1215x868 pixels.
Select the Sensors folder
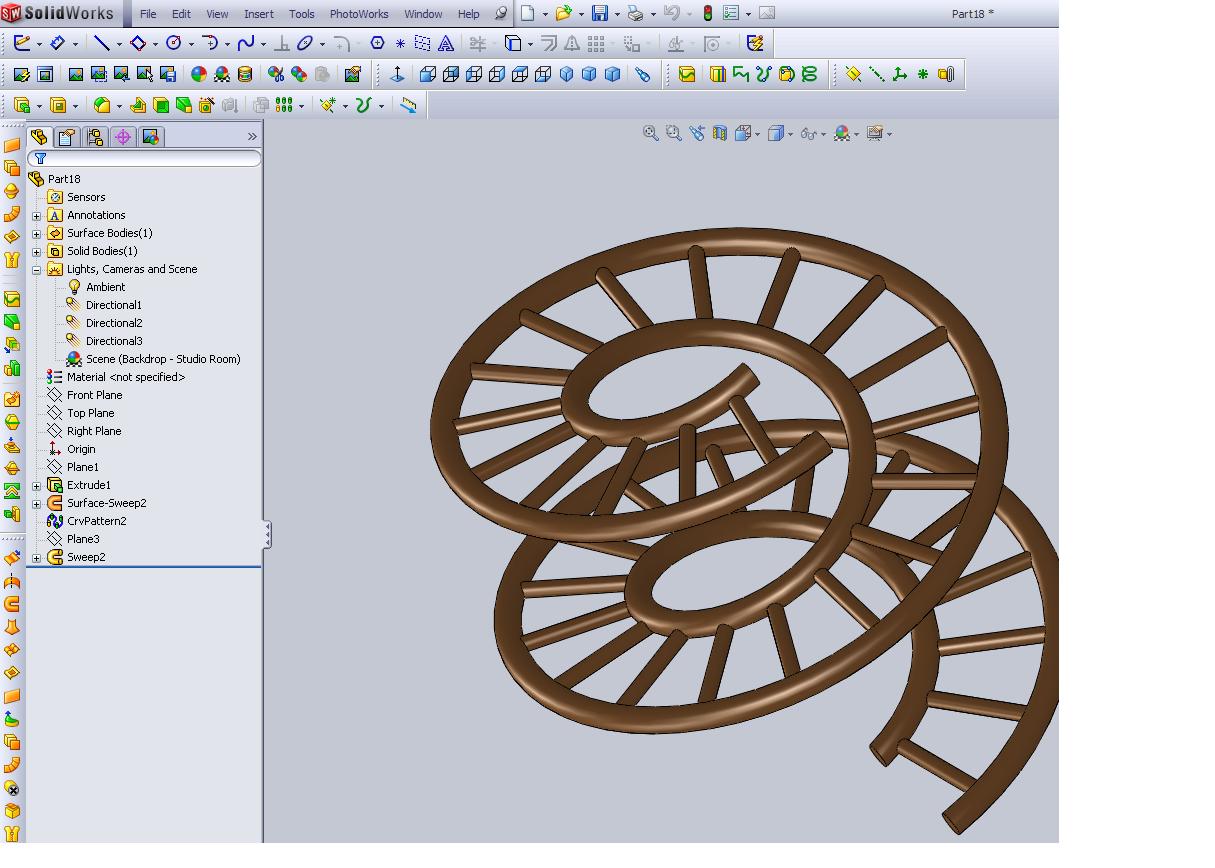coord(86,197)
